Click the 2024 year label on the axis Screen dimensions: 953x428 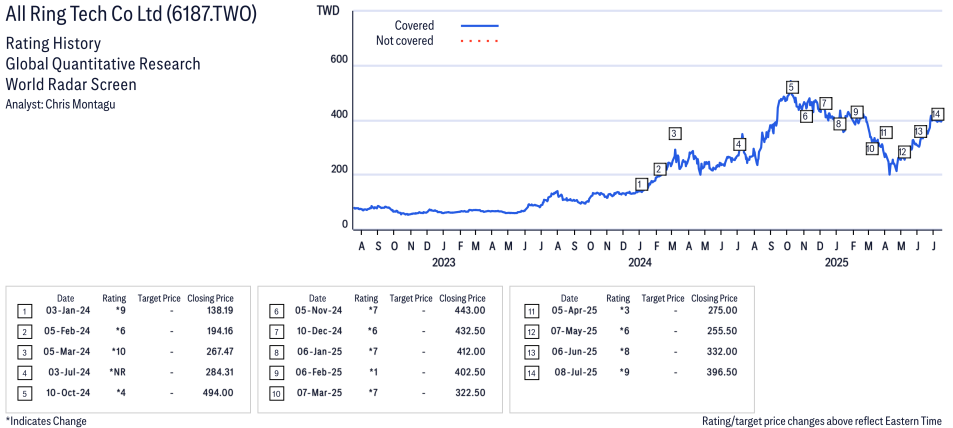point(640,263)
